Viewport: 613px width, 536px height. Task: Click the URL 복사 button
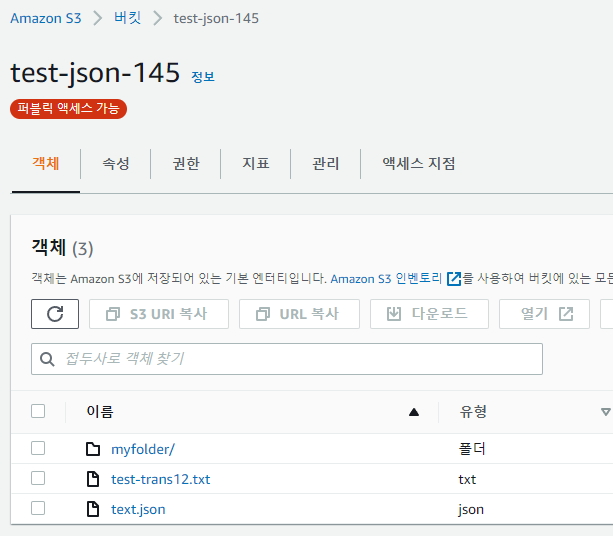pyautogui.click(x=299, y=314)
